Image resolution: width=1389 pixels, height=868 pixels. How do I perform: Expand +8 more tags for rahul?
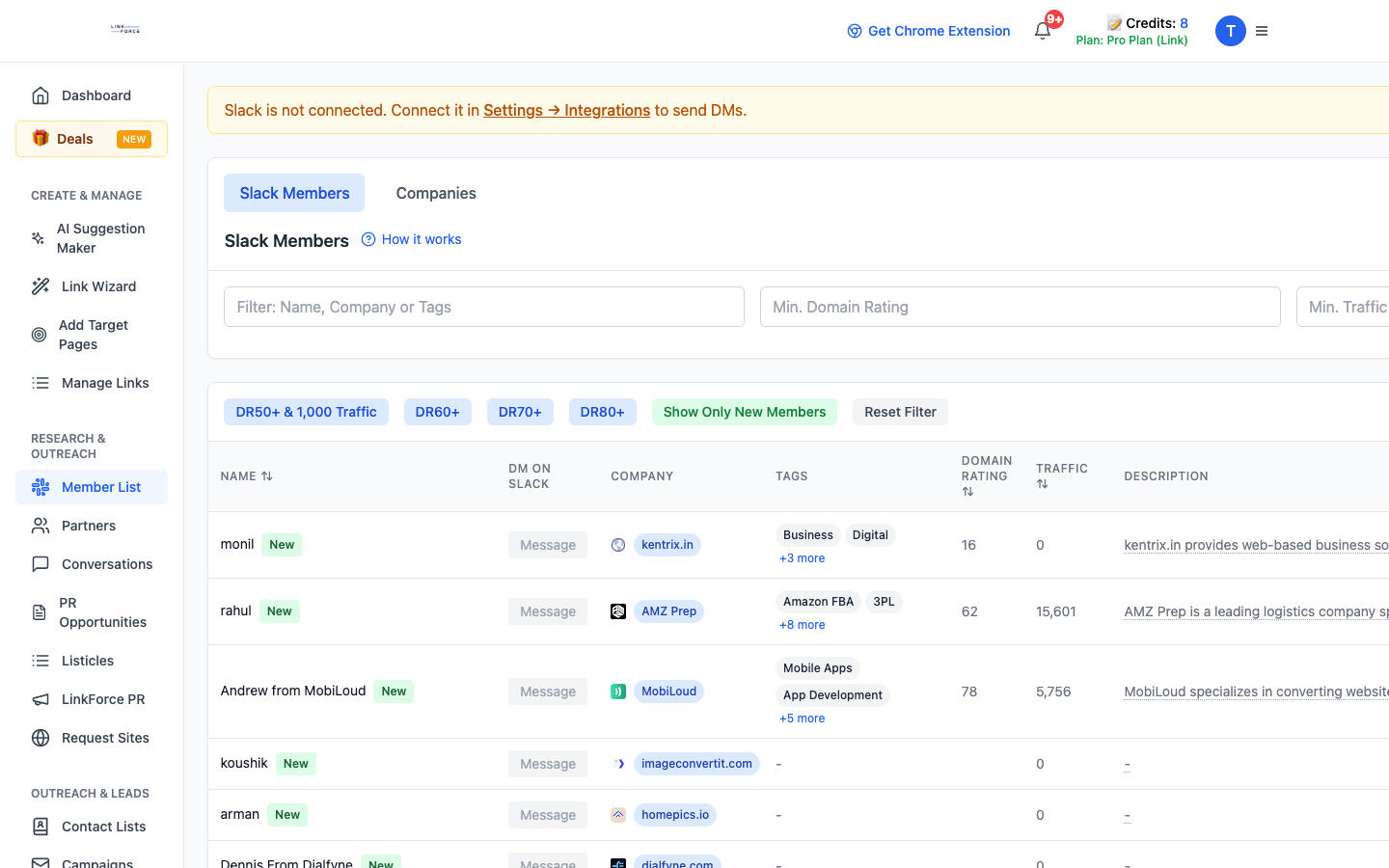pos(802,625)
